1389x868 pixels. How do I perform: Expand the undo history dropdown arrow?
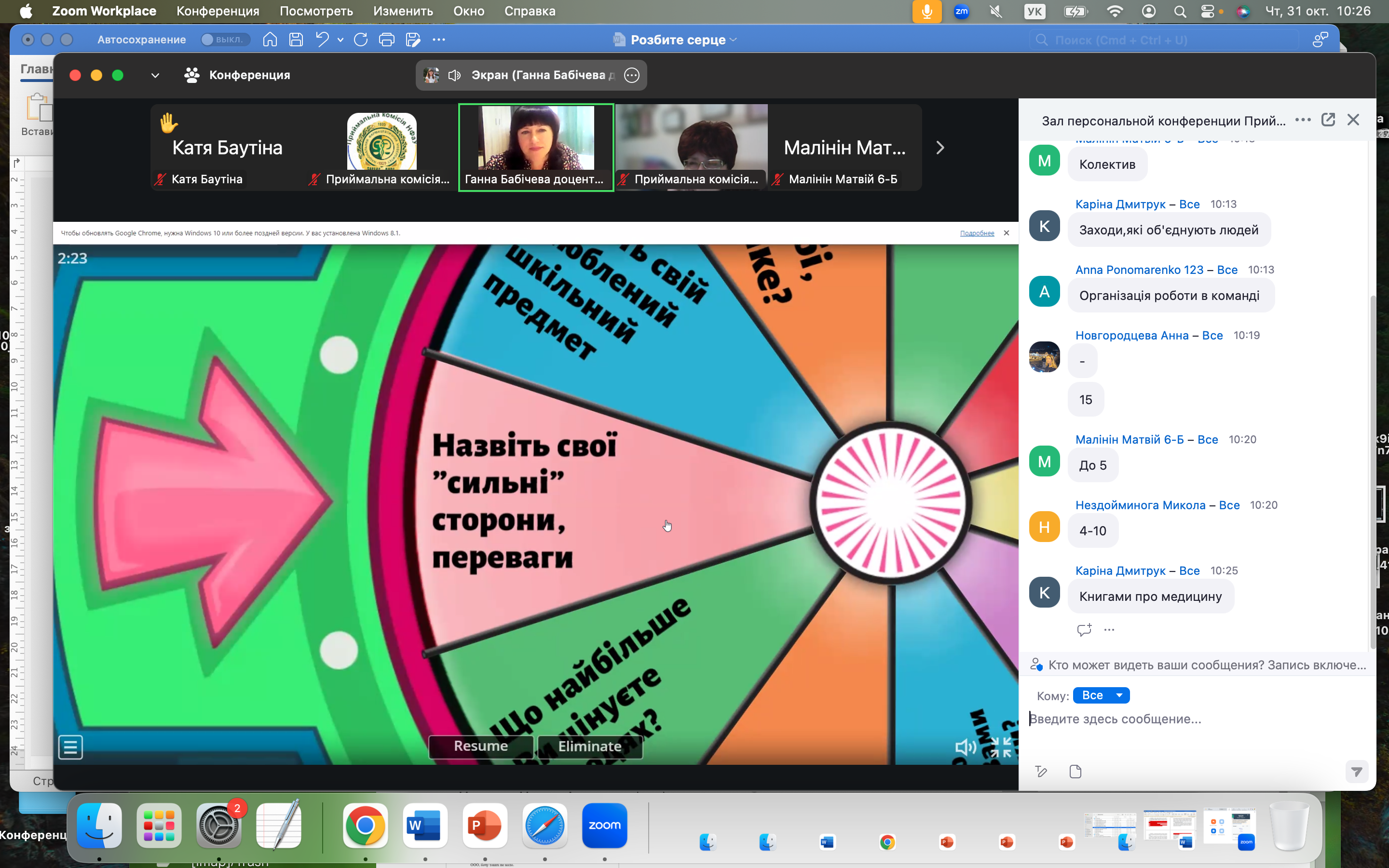click(340, 40)
